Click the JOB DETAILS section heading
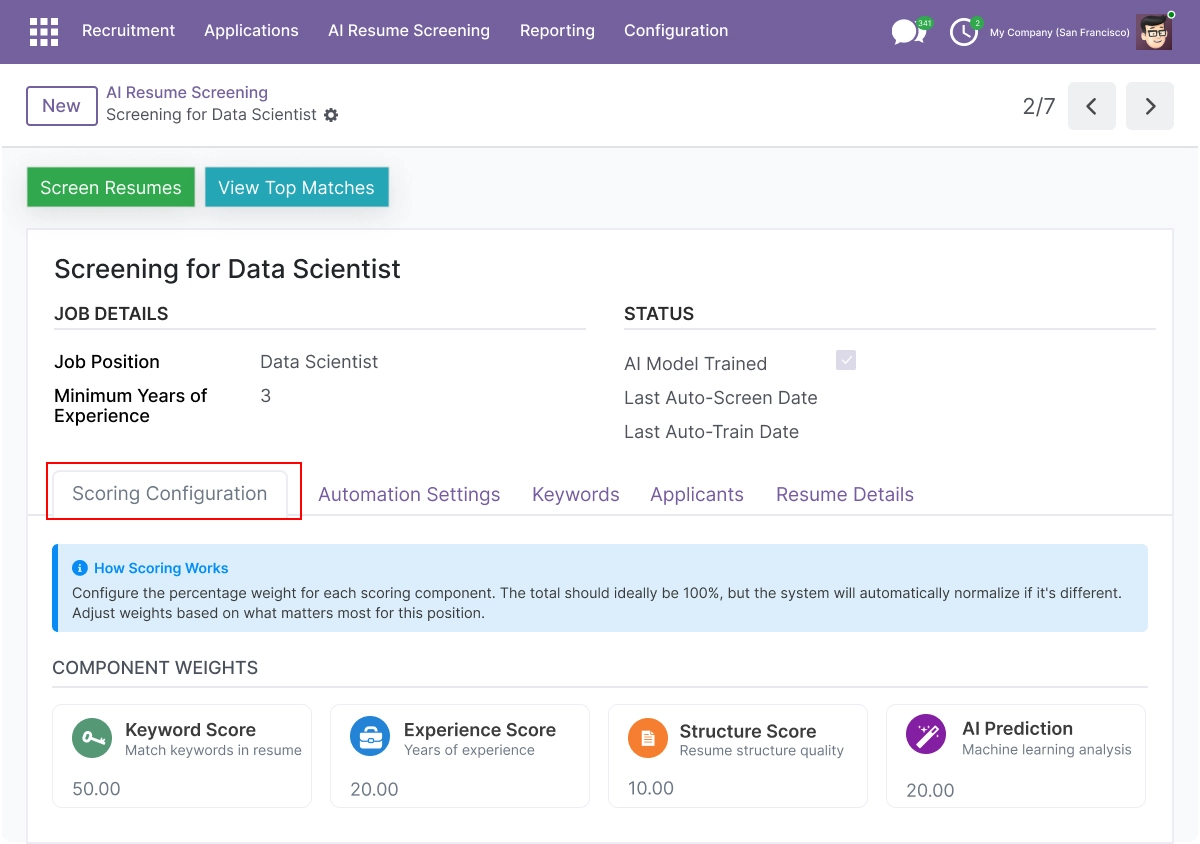This screenshot has width=1200, height=844. (111, 314)
